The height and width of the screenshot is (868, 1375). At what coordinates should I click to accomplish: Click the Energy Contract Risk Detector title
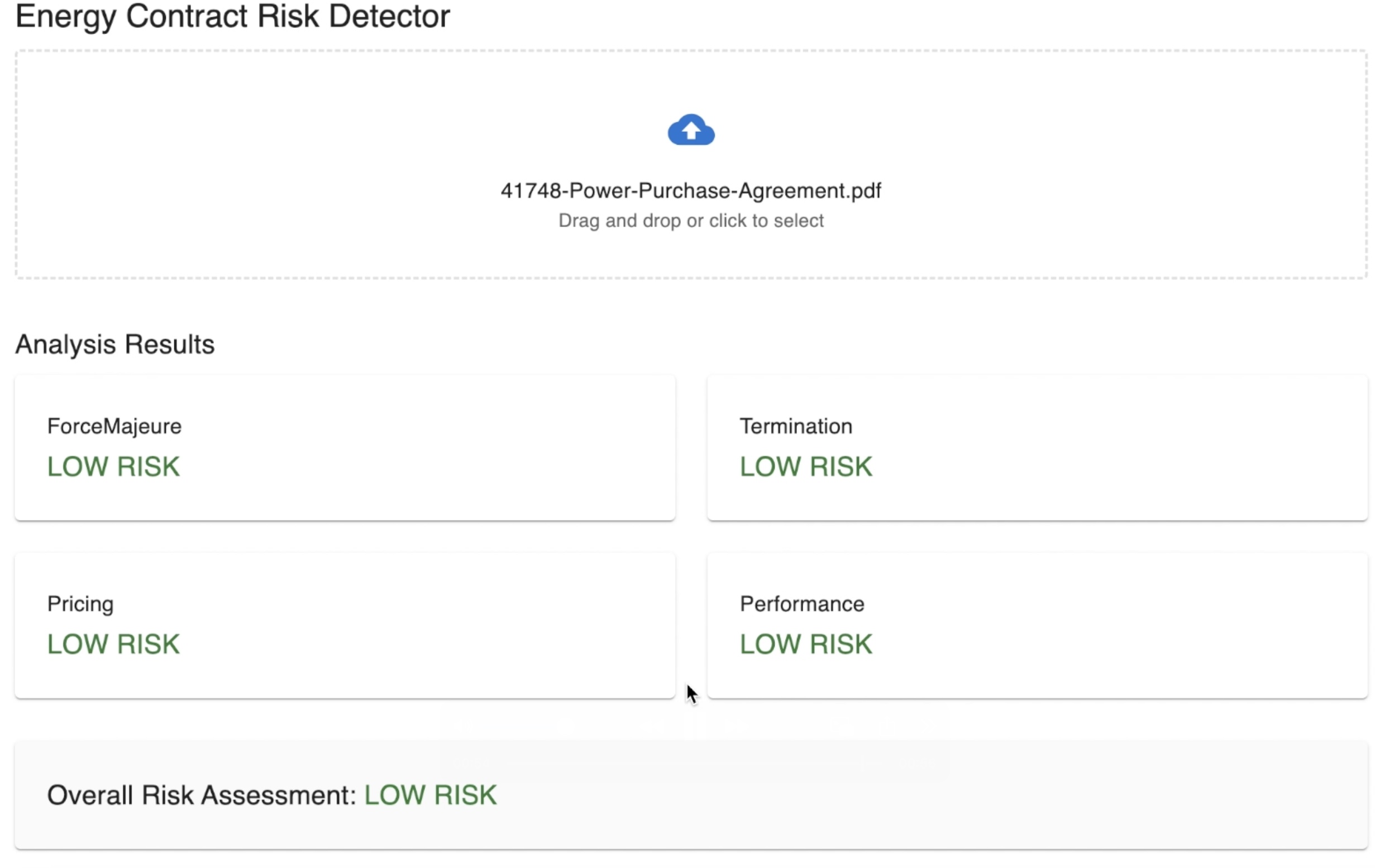point(232,16)
